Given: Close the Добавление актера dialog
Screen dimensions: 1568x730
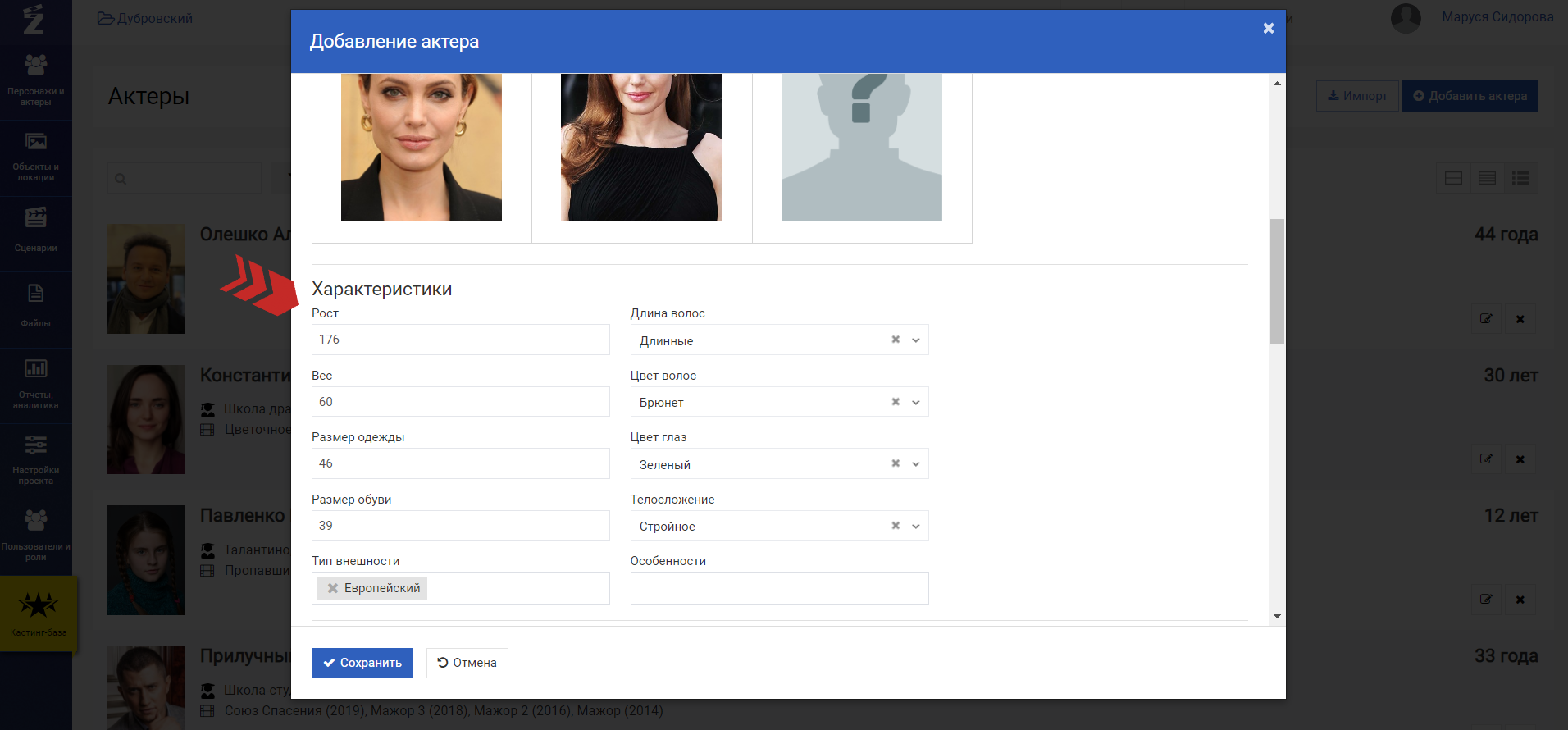Looking at the screenshot, I should tap(1268, 28).
